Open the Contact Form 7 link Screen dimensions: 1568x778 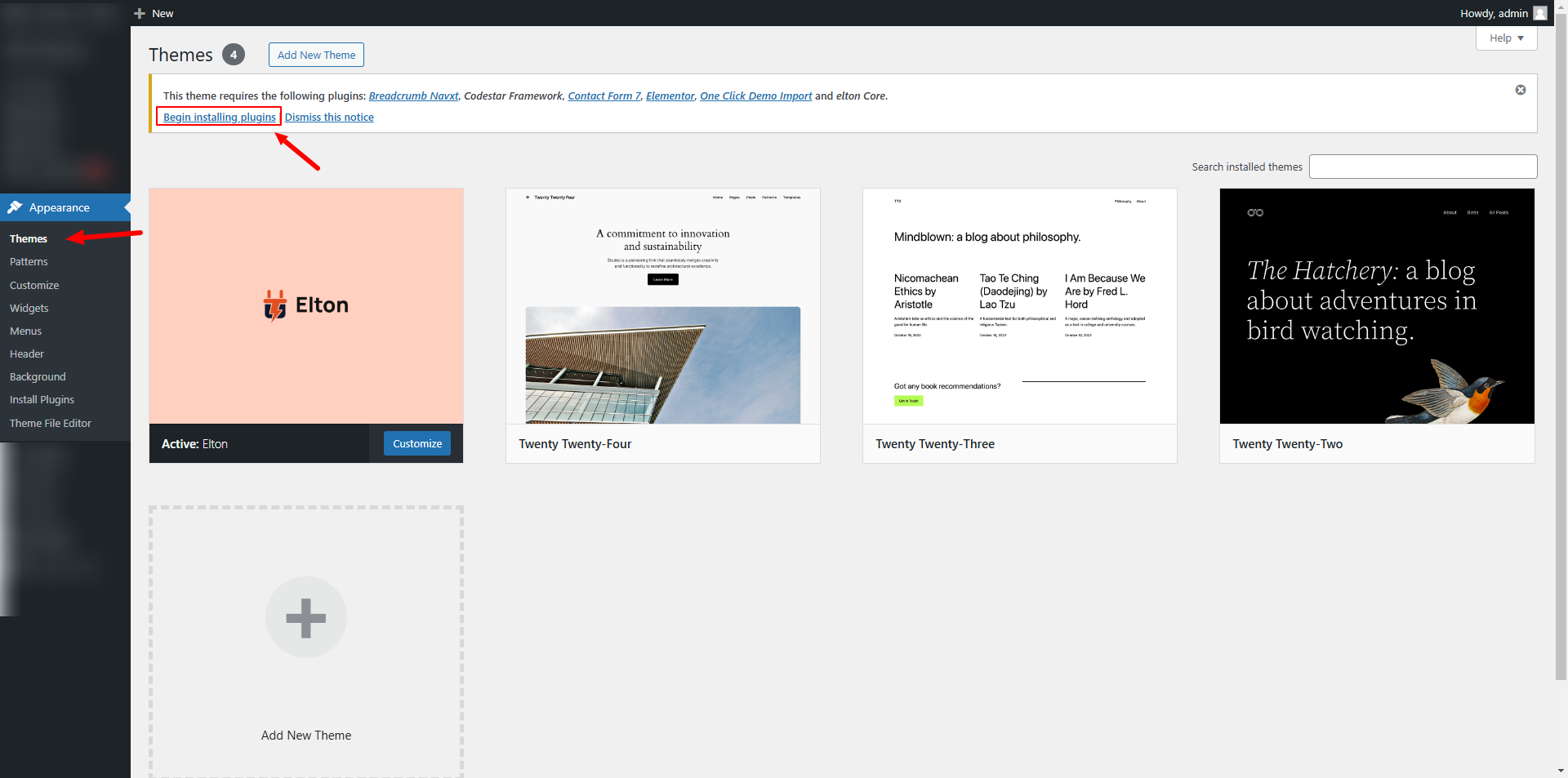[x=604, y=96]
